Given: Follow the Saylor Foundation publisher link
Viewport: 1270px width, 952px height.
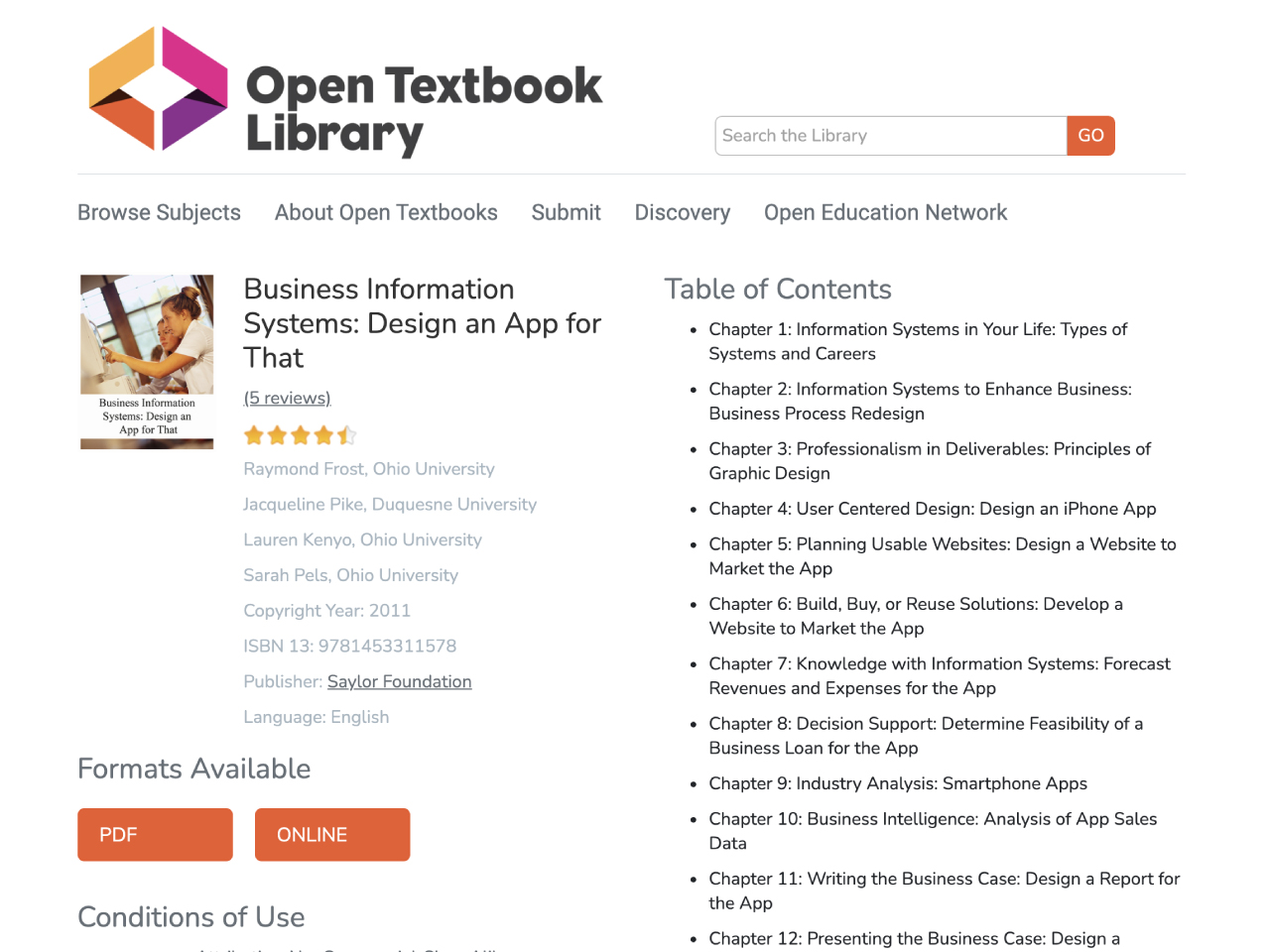Looking at the screenshot, I should click(399, 681).
